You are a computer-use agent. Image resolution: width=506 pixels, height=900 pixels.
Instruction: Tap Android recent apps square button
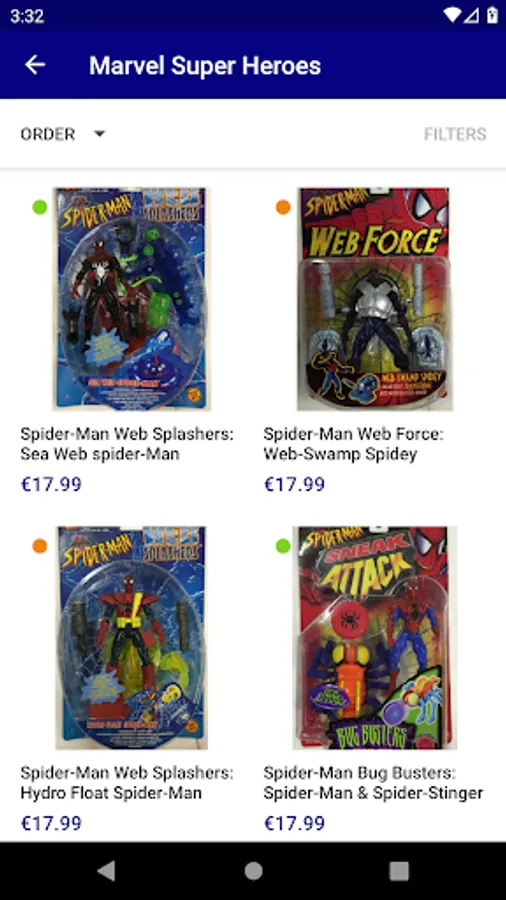tap(399, 871)
